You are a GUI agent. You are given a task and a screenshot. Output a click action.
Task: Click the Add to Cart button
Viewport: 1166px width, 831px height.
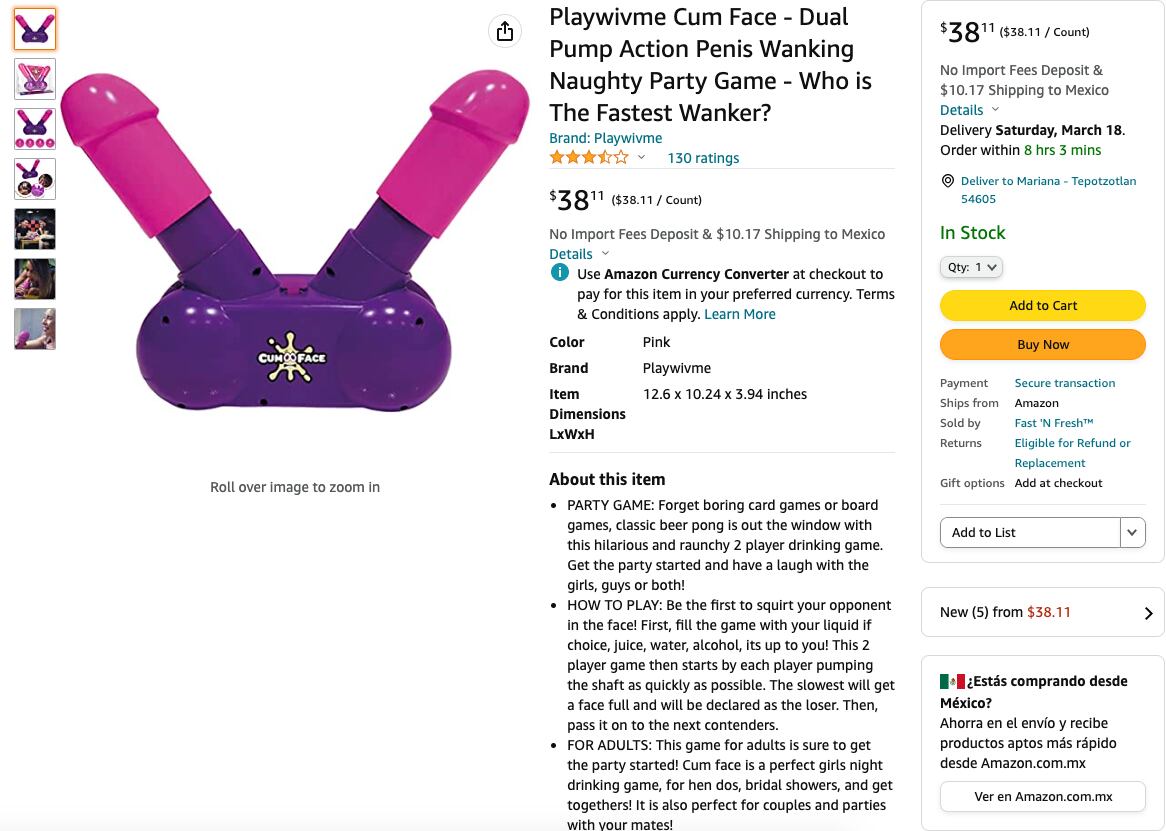[x=1042, y=305]
